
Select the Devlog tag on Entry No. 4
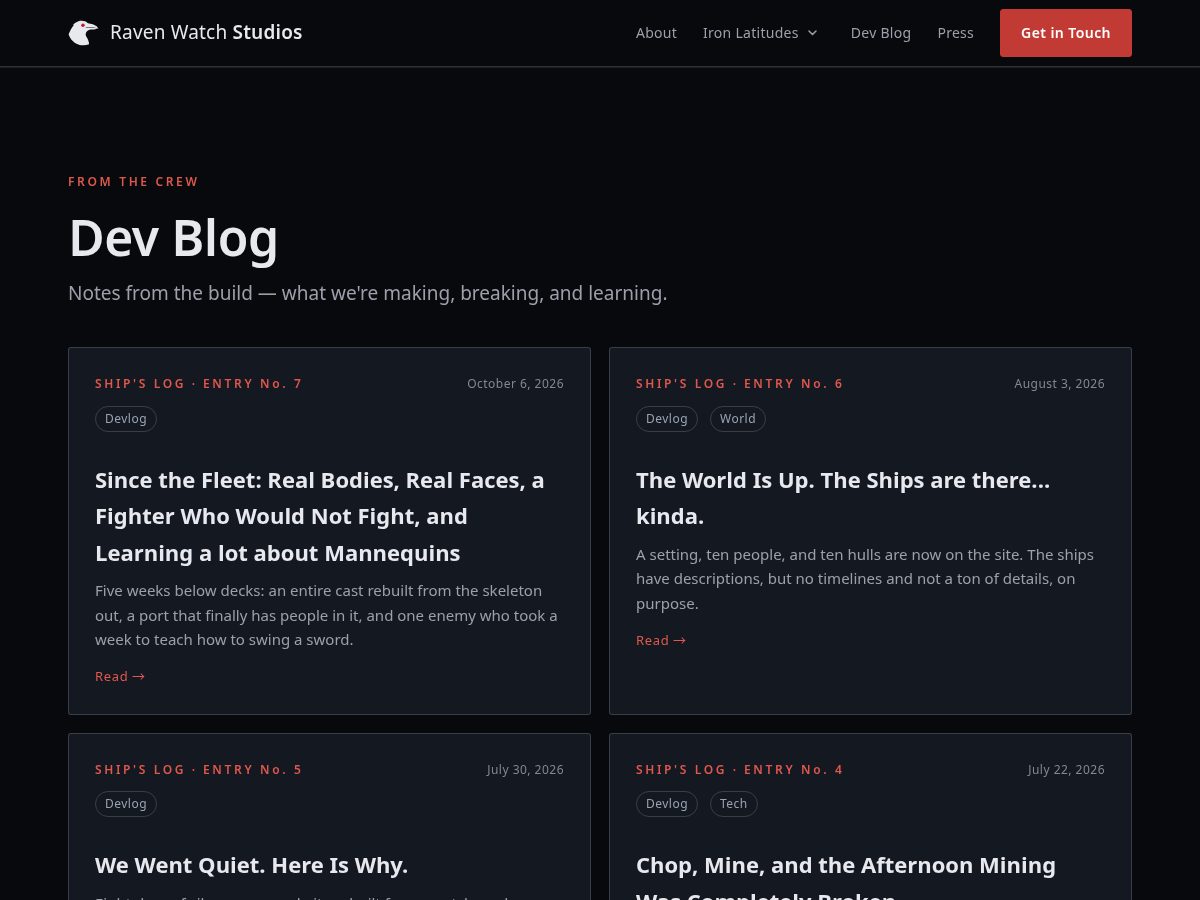[667, 804]
